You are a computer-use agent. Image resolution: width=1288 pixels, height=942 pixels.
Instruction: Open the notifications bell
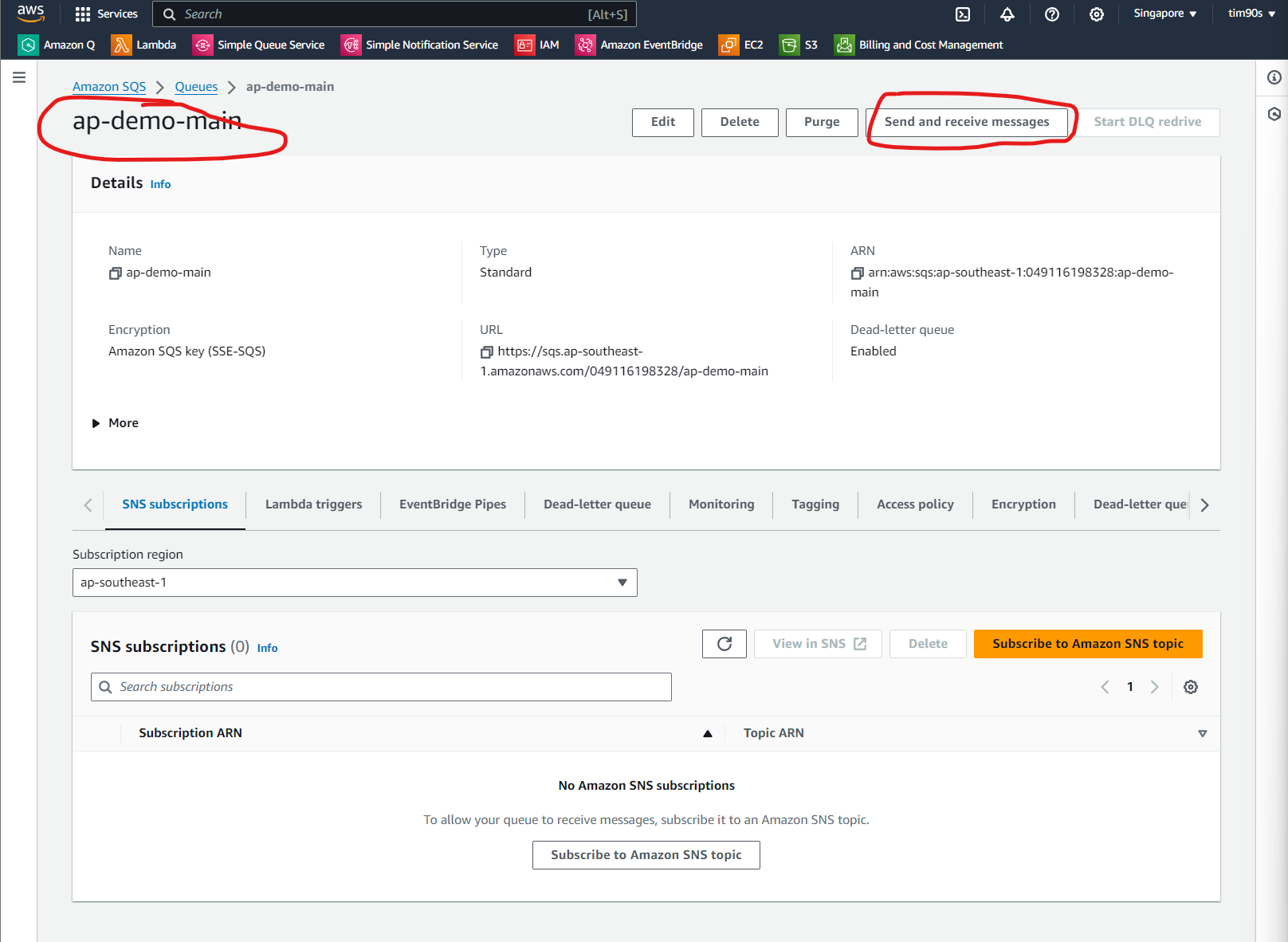click(1007, 14)
